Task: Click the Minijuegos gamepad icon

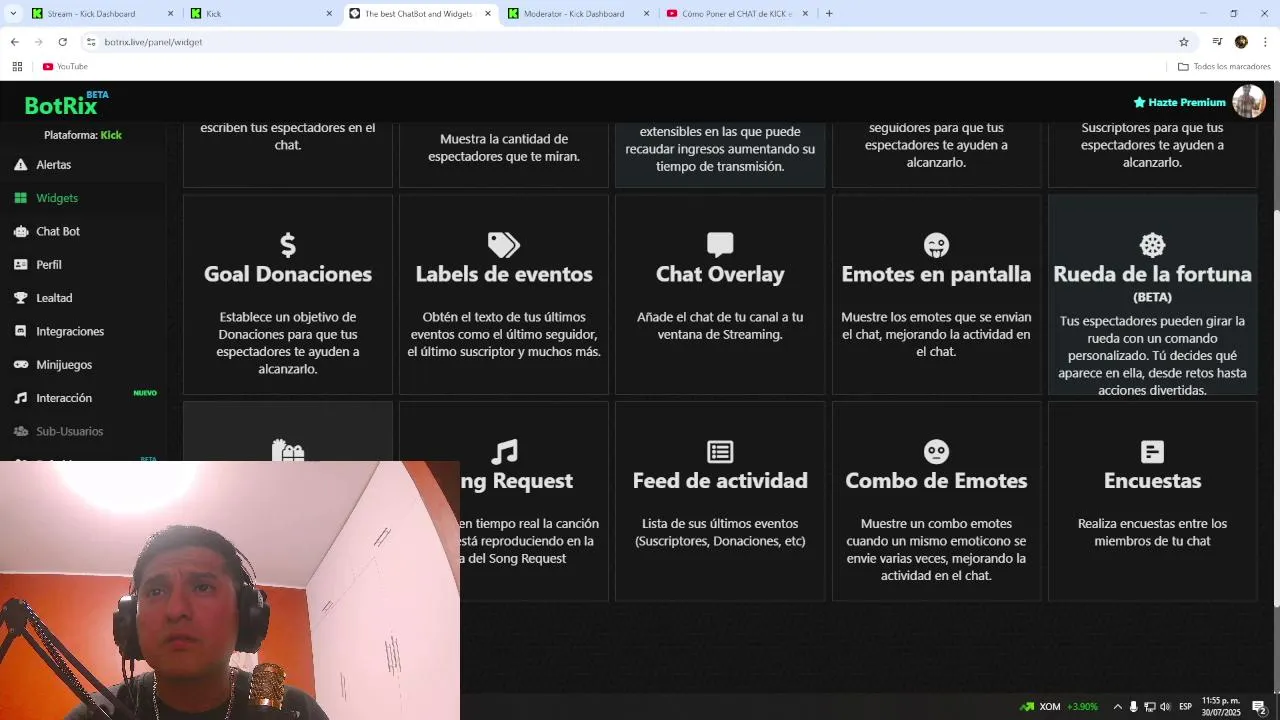Action: coord(20,365)
